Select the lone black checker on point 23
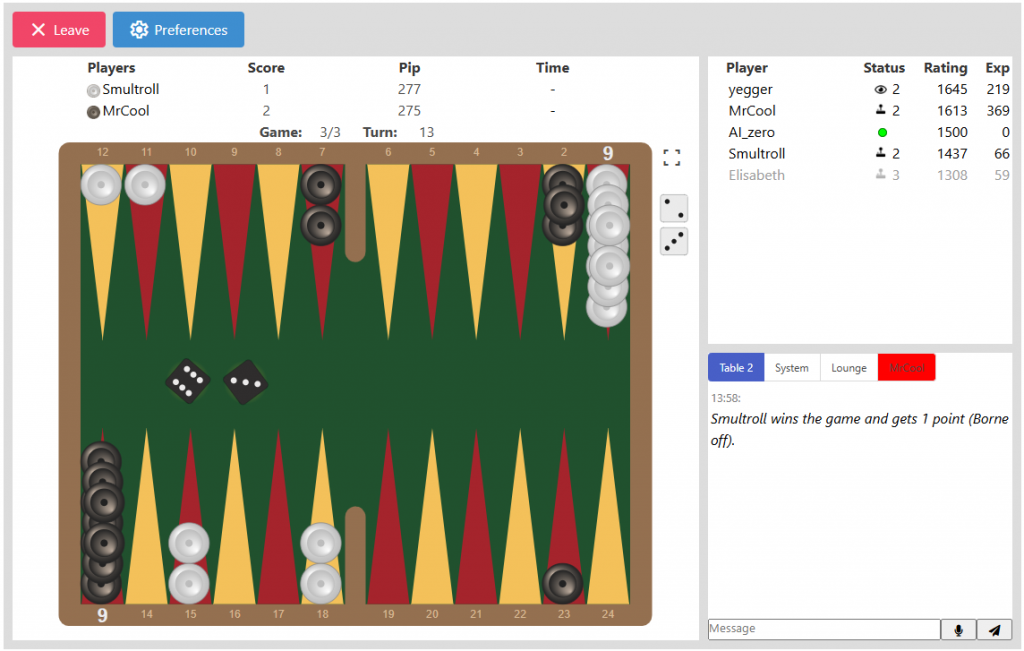This screenshot has width=1024, height=651. pyautogui.click(x=562, y=583)
